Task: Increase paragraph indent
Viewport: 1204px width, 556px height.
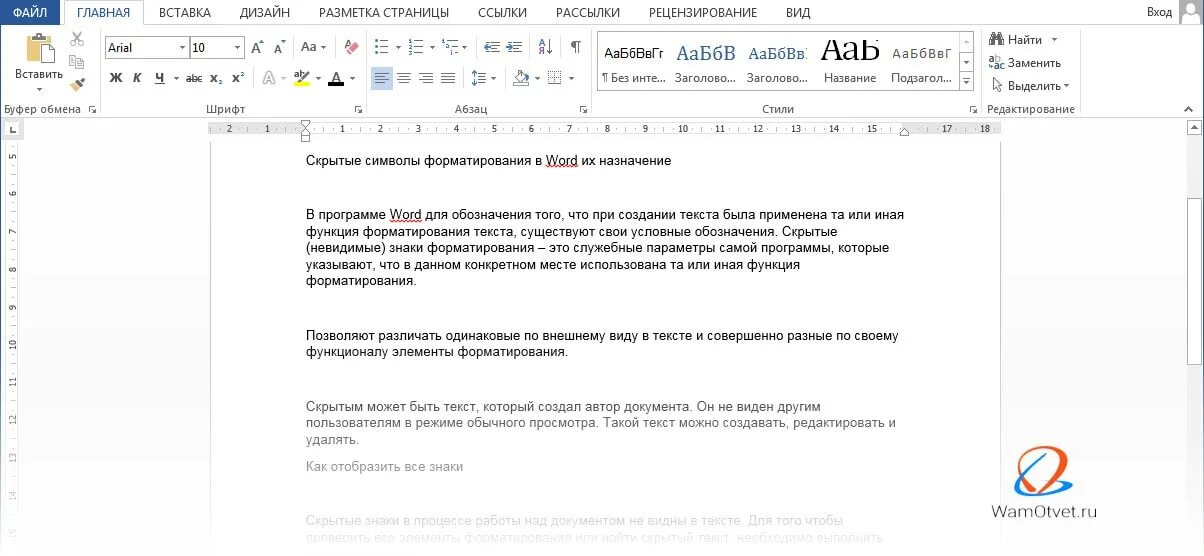Action: coord(514,47)
